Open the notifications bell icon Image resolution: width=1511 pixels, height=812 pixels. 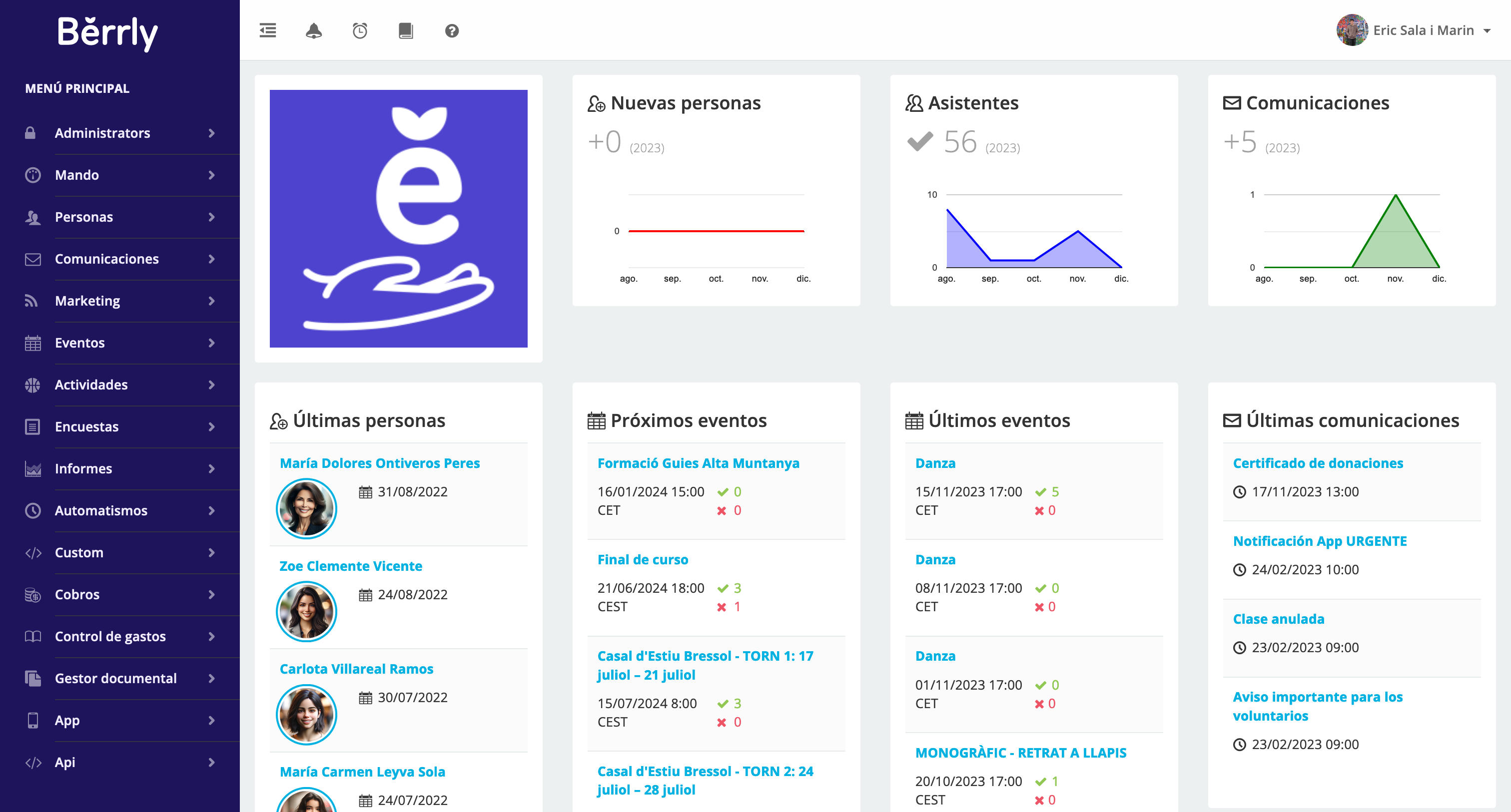click(x=314, y=30)
